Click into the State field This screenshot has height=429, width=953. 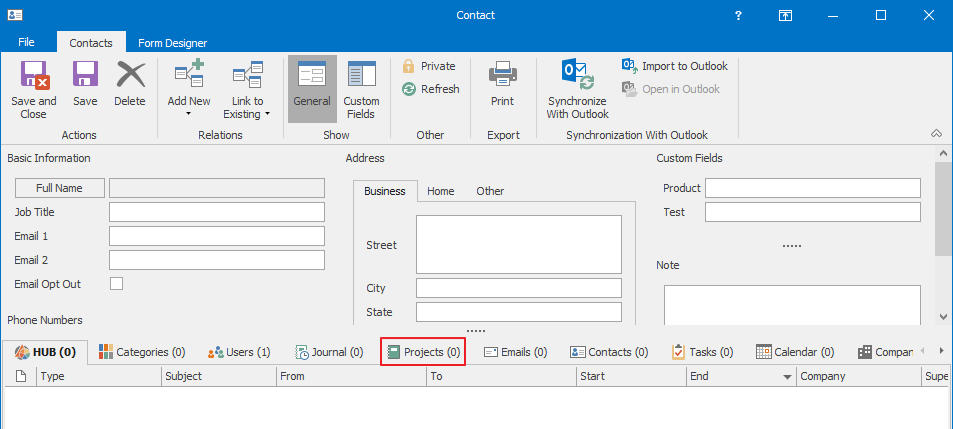(x=519, y=312)
